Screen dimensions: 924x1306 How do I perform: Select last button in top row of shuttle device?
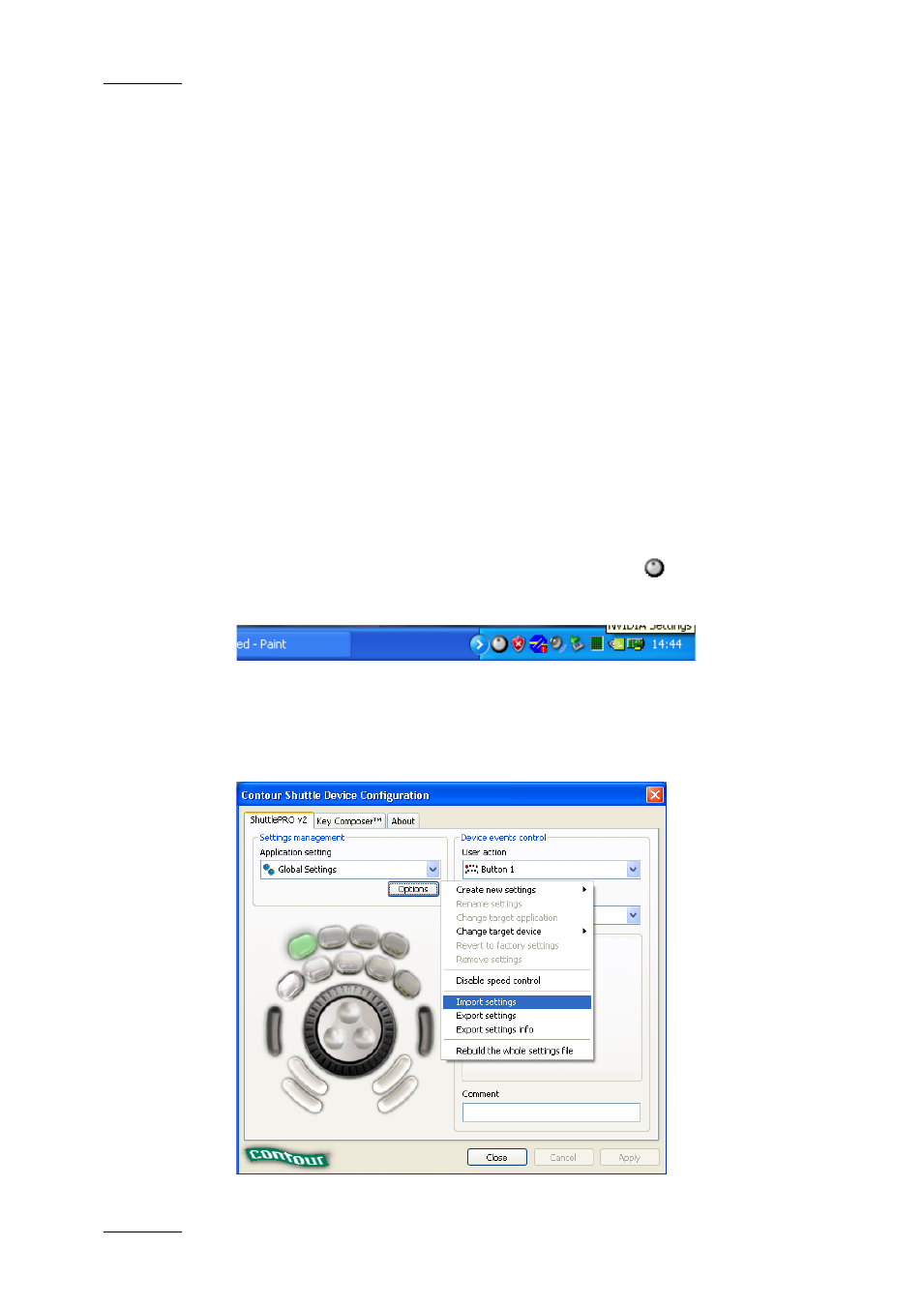(395, 945)
